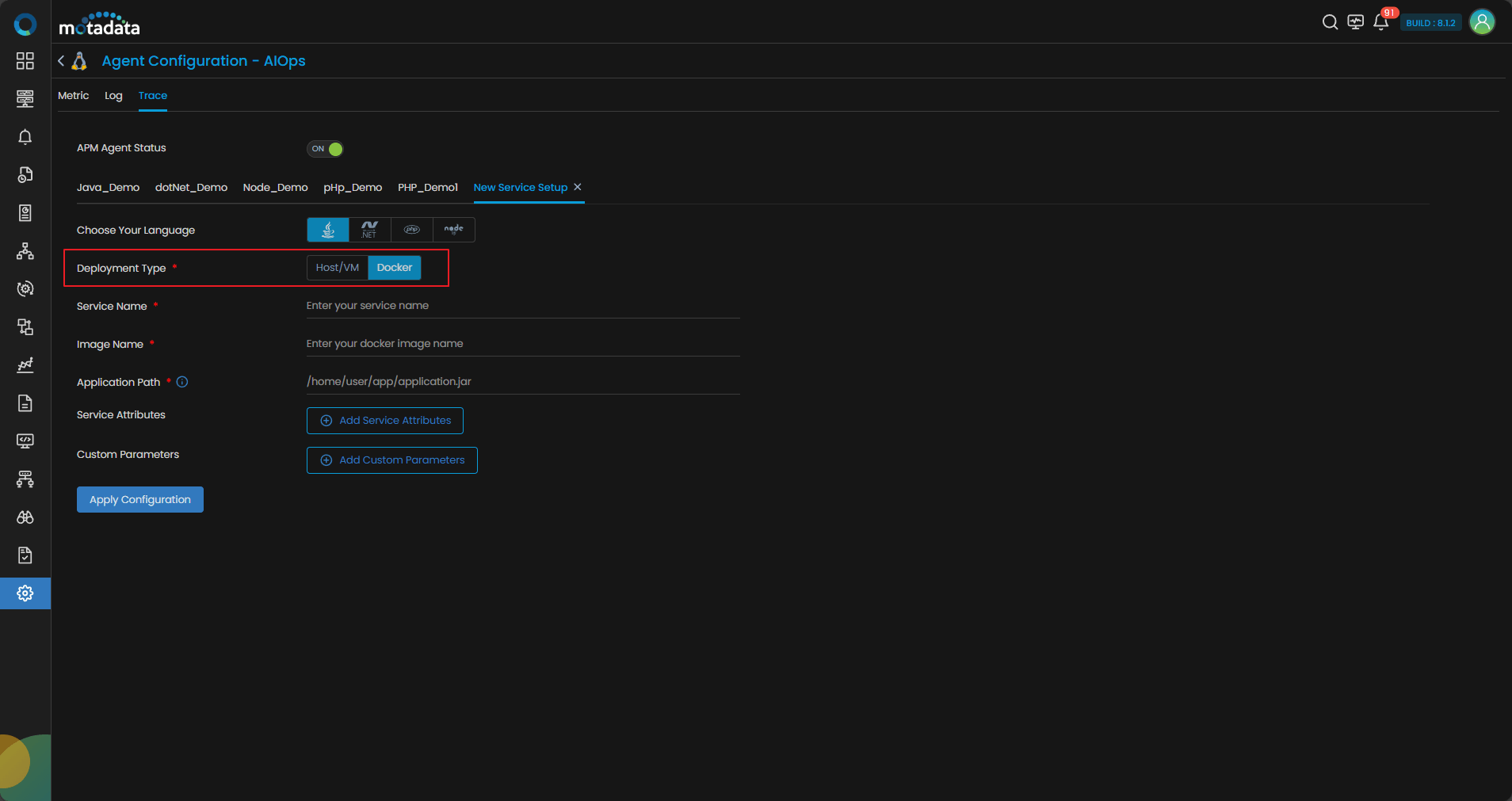This screenshot has width=1512, height=801.
Task: Switch deployment type to Host/VM
Action: (338, 268)
